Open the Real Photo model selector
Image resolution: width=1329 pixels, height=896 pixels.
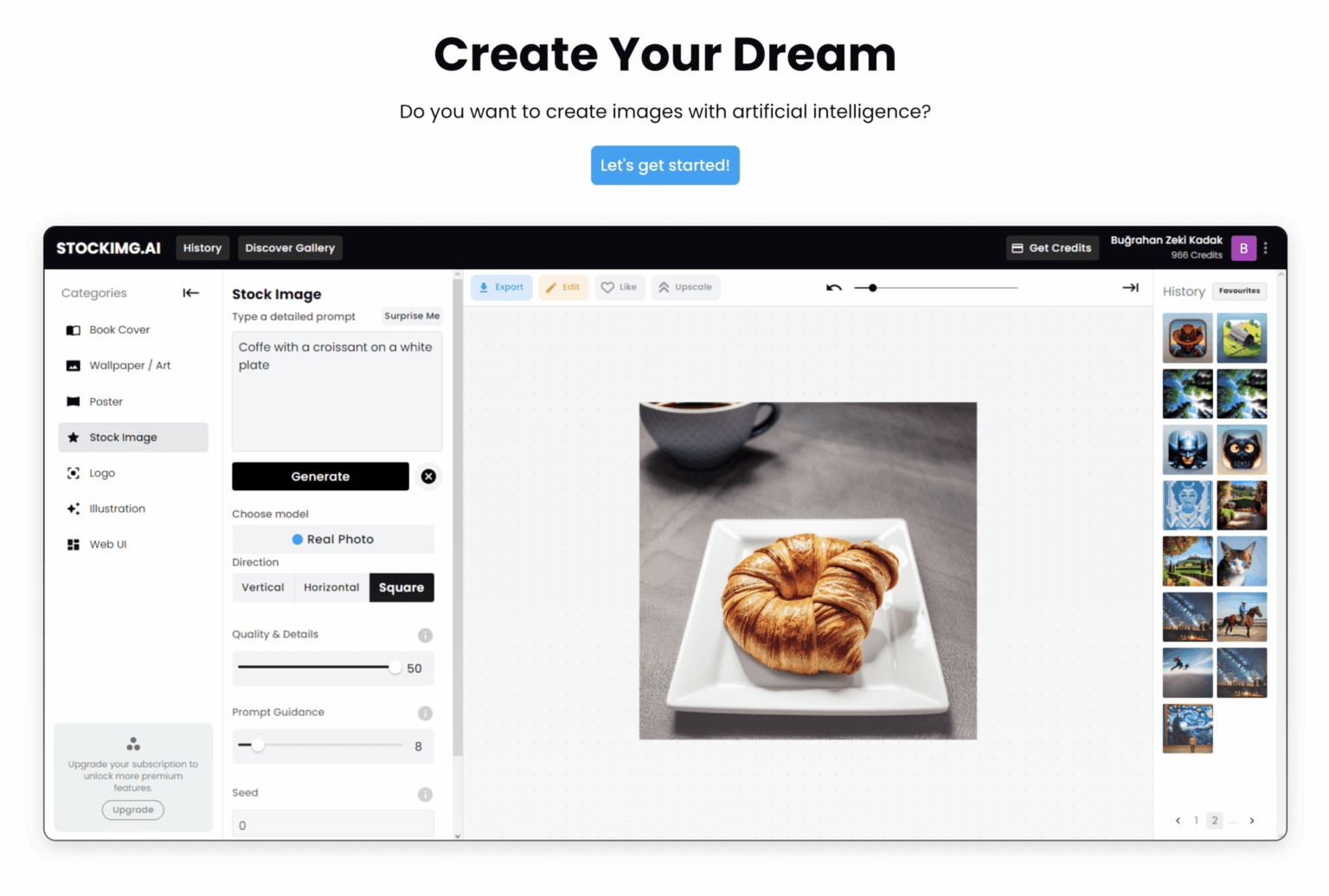pos(333,540)
